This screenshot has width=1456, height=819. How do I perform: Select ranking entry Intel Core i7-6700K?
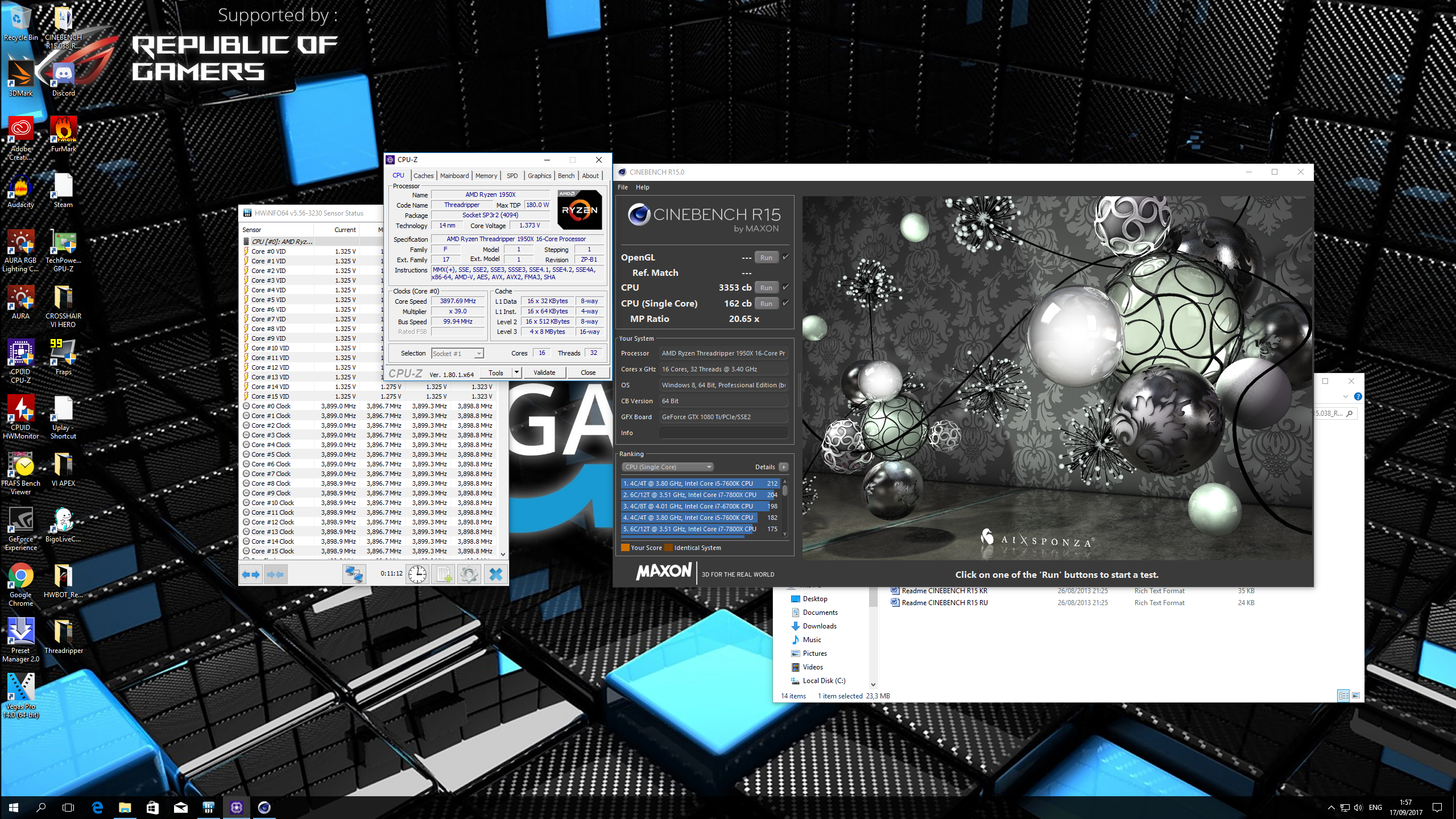pos(700,506)
